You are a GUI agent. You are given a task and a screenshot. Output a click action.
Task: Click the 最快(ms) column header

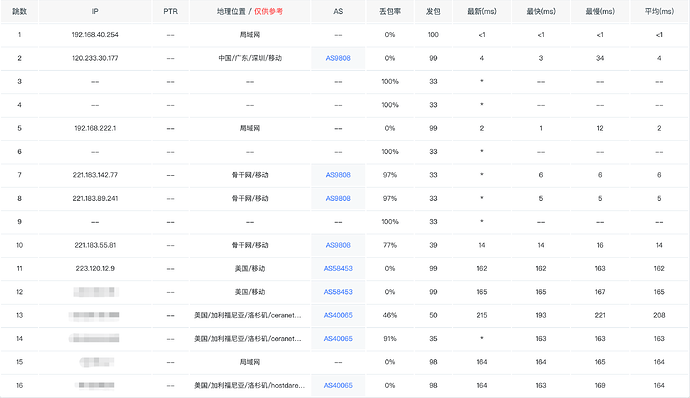point(541,11)
